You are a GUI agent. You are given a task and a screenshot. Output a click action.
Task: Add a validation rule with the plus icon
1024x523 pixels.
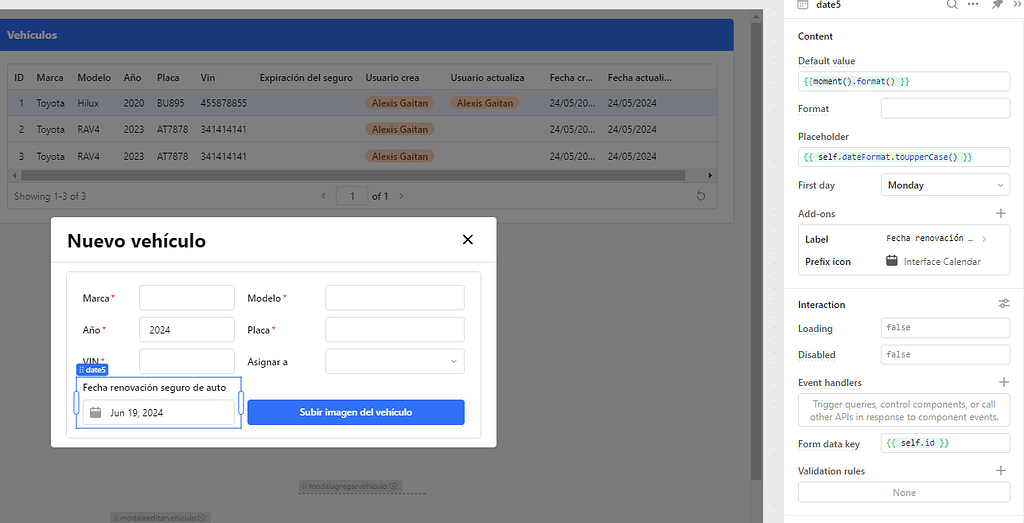1000,470
